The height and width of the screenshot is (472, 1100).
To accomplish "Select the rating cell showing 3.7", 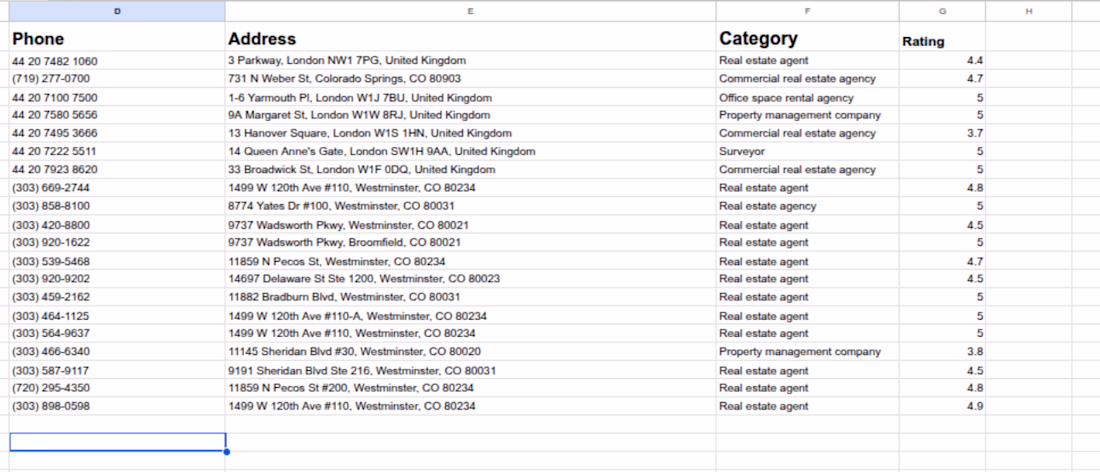I will (x=942, y=133).
